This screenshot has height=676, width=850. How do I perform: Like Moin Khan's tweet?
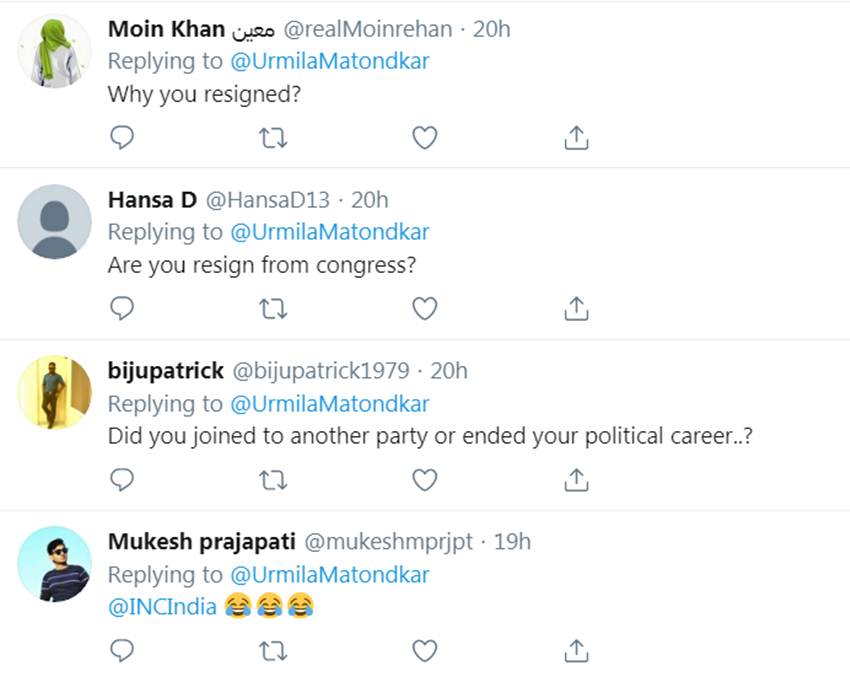coord(425,137)
